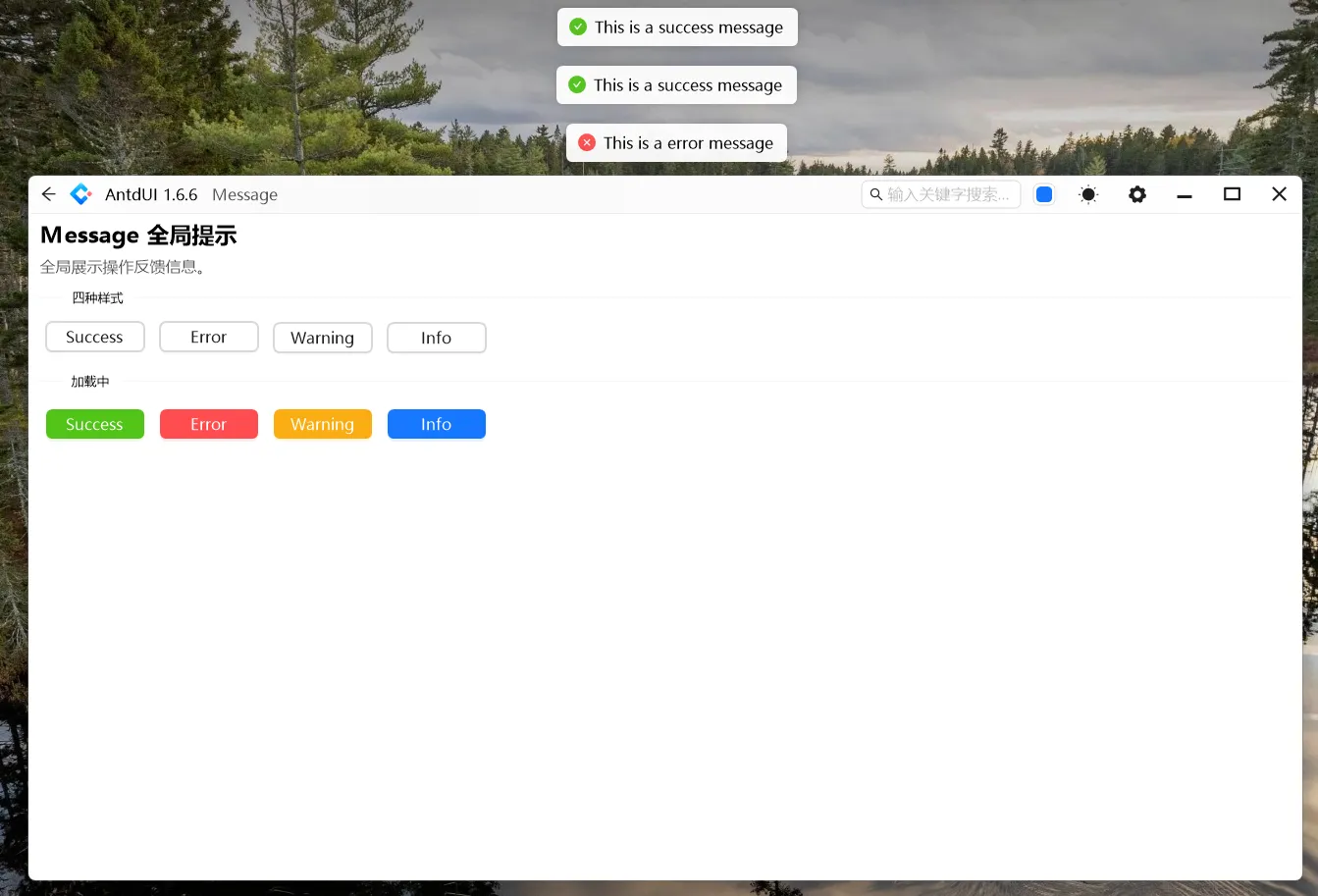Open settings via the gear icon
This screenshot has width=1318, height=896.
[1136, 194]
